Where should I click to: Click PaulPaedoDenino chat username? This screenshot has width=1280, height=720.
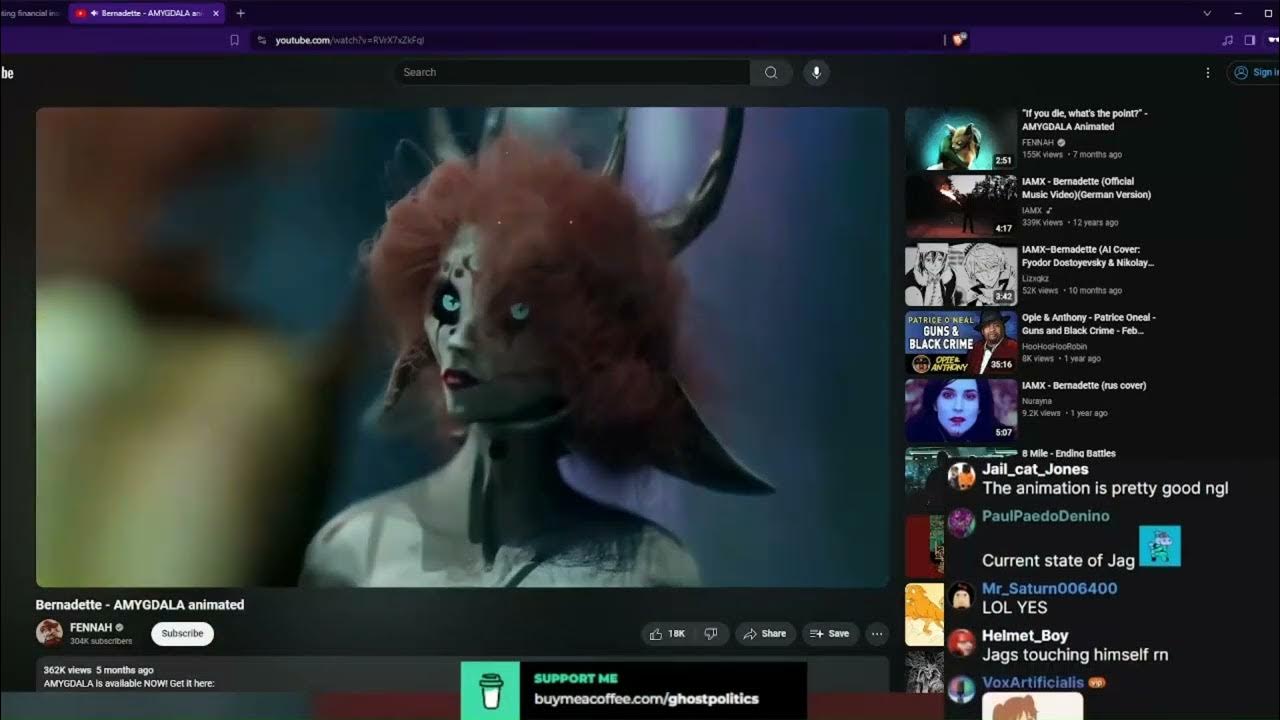tap(1046, 516)
